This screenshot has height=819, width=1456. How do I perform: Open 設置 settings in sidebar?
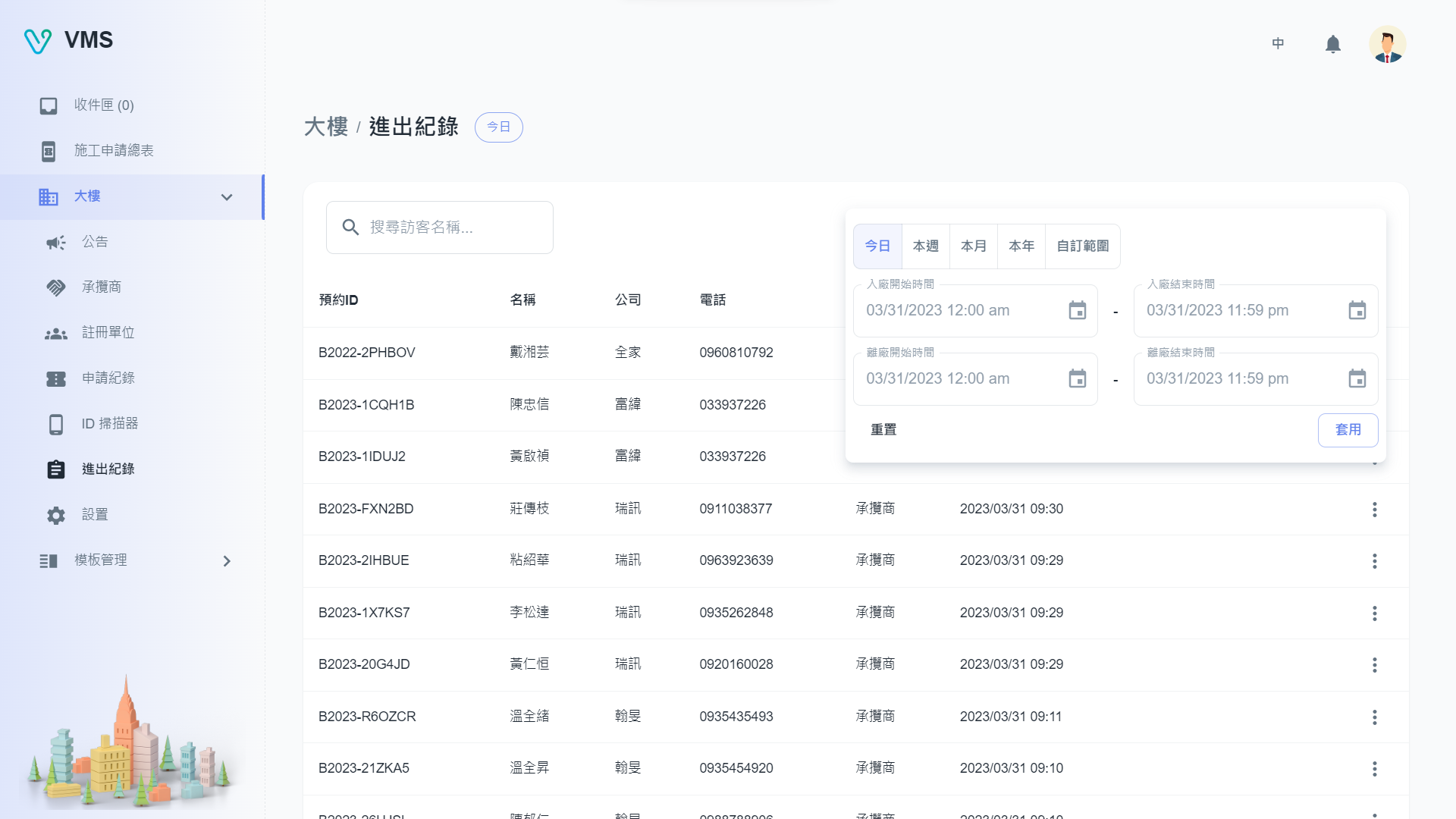point(95,515)
